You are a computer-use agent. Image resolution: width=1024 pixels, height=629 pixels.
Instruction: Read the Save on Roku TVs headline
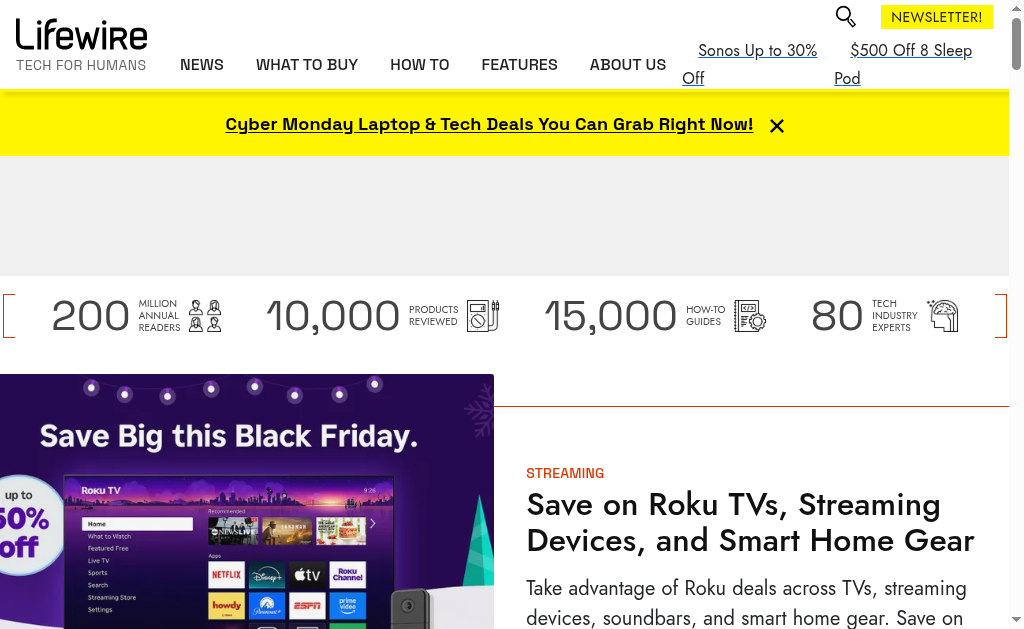[750, 522]
